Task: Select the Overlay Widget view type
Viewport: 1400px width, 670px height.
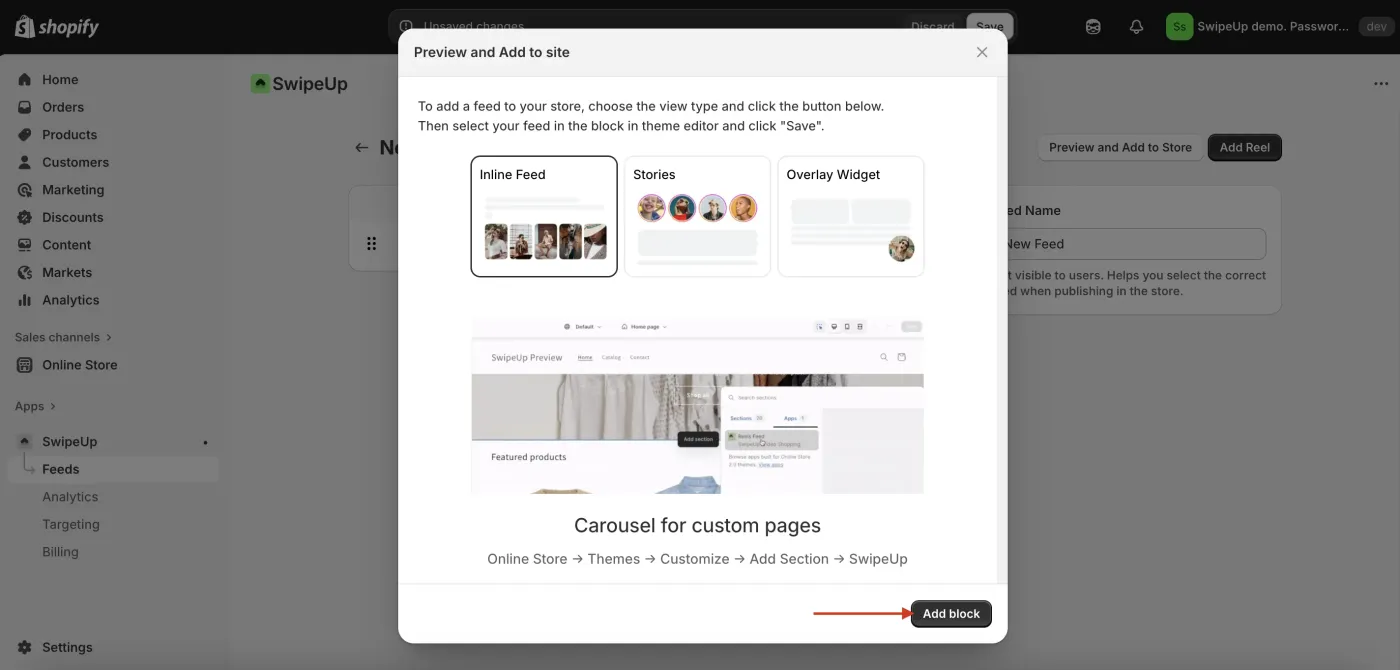Action: click(x=850, y=216)
